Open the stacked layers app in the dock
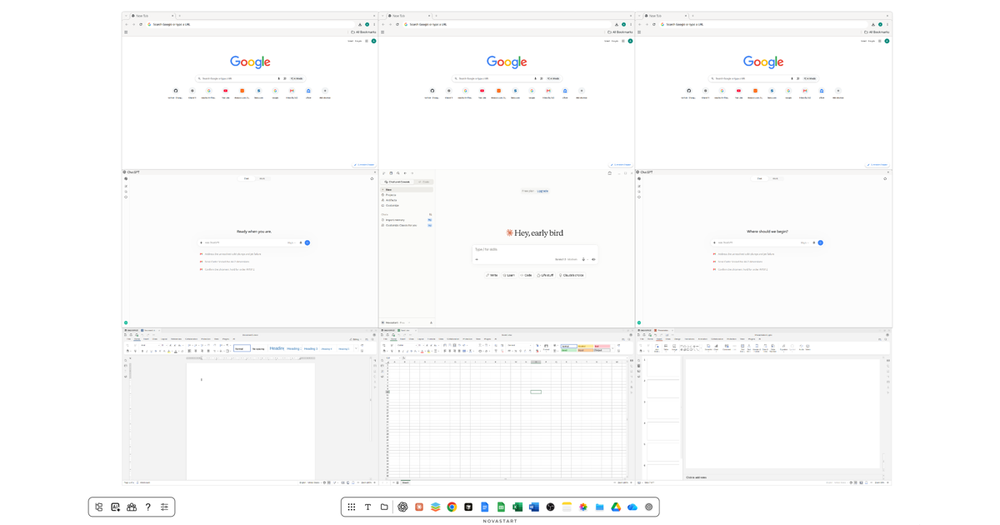The image size is (1000, 525). click(x=436, y=507)
